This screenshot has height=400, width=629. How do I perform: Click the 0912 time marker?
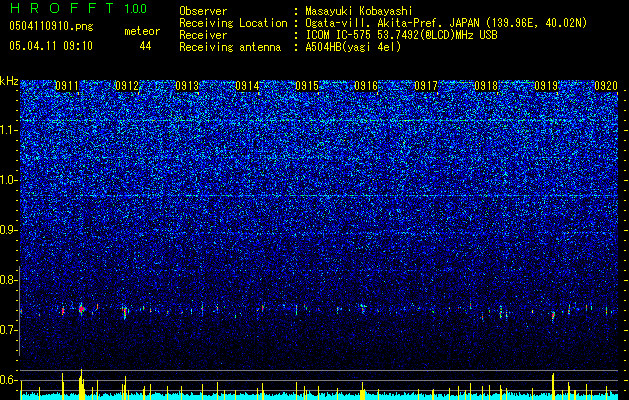point(127,86)
